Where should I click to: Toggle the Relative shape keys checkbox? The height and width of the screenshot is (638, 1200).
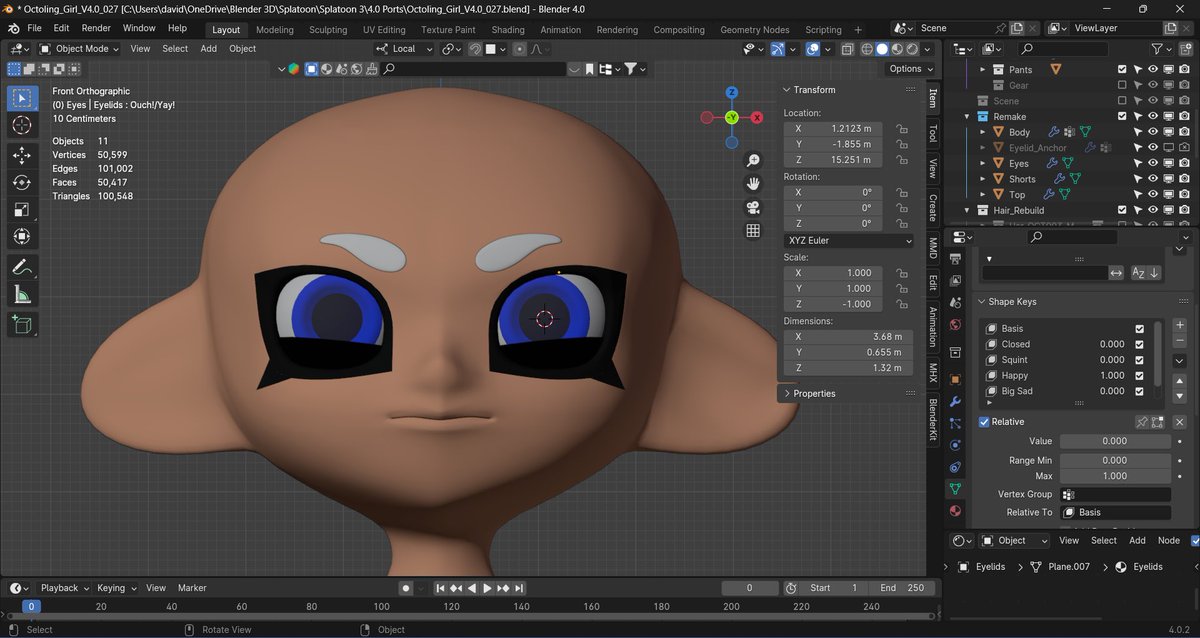click(x=984, y=422)
